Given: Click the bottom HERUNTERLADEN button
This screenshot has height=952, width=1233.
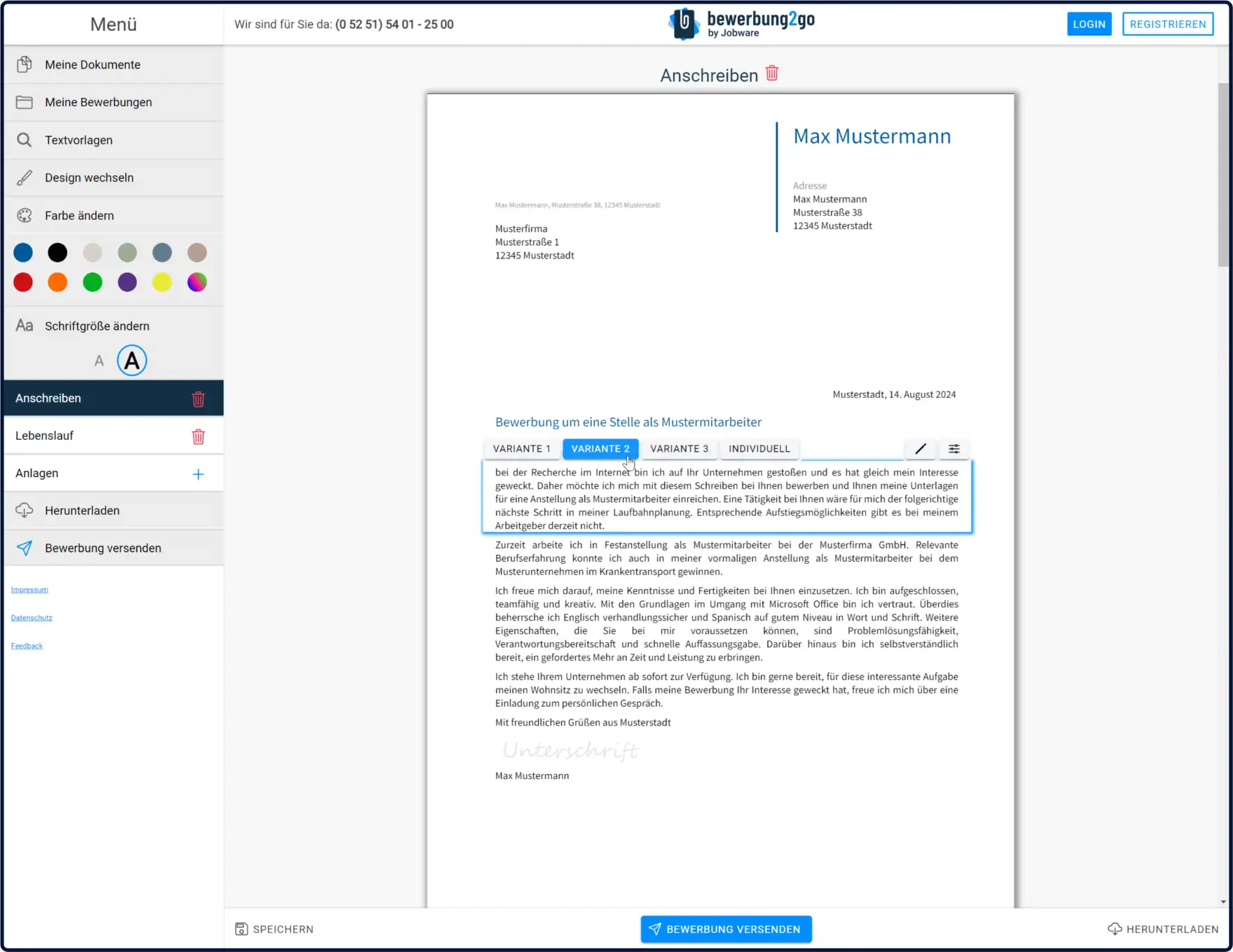Looking at the screenshot, I should pyautogui.click(x=1163, y=929).
